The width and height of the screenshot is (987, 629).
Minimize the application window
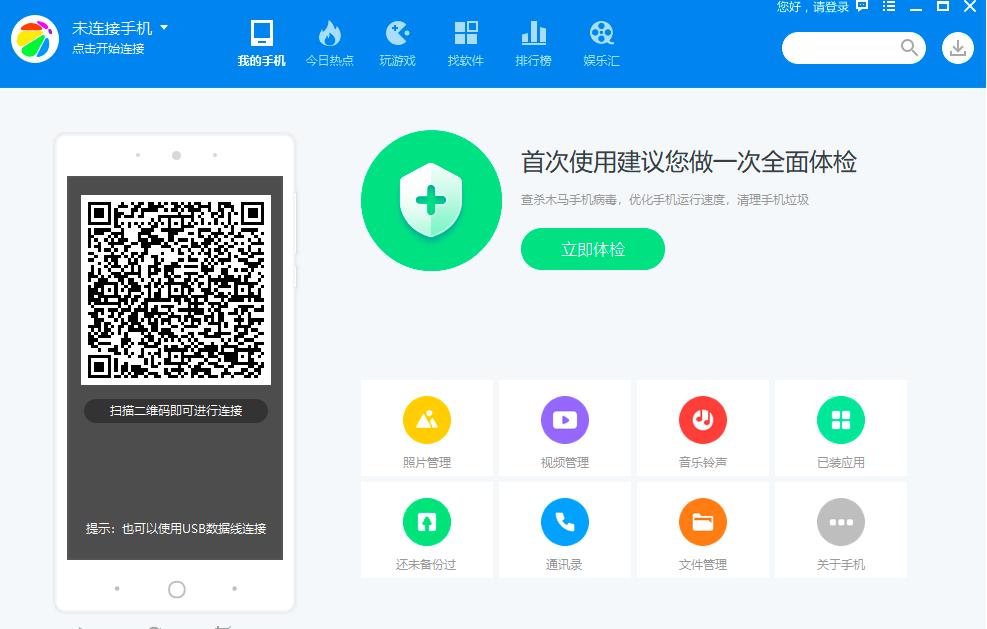point(916,8)
